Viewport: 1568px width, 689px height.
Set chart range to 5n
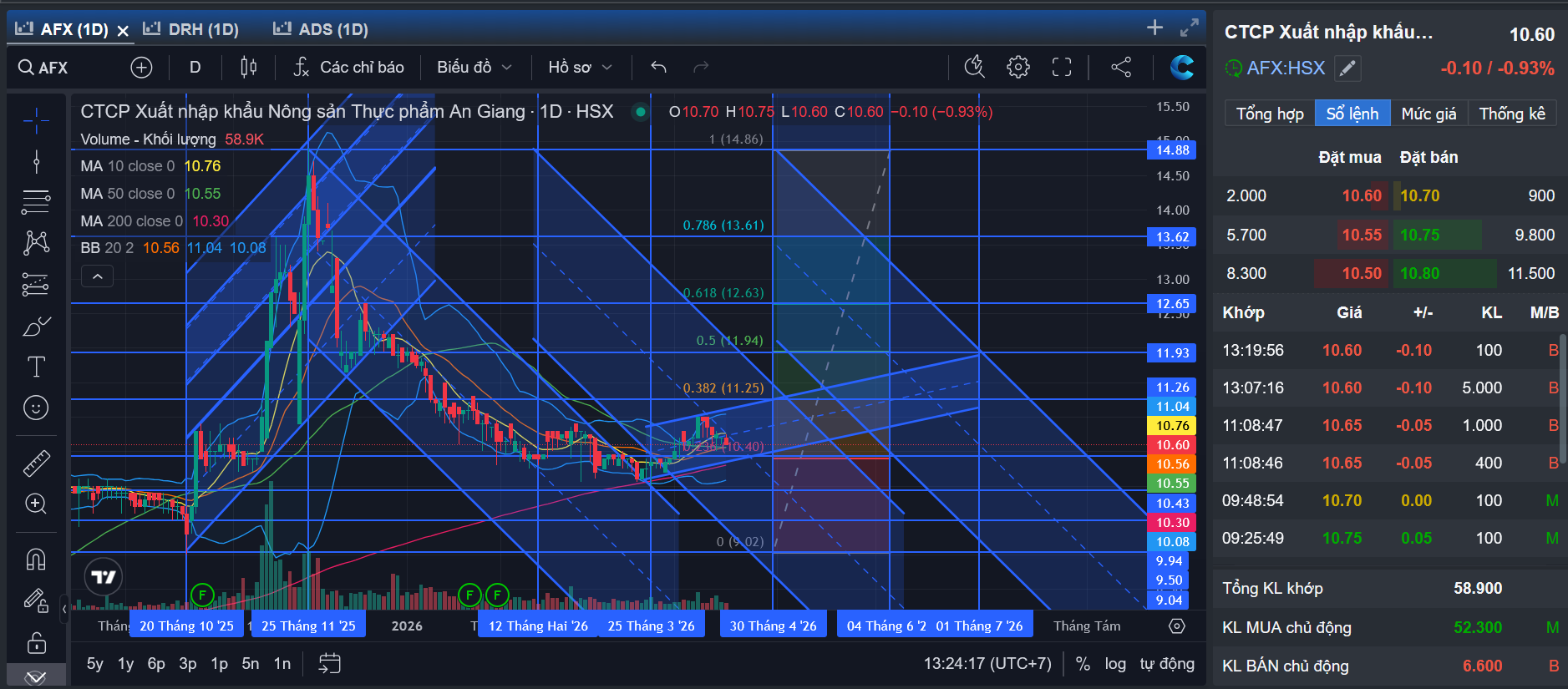251,664
